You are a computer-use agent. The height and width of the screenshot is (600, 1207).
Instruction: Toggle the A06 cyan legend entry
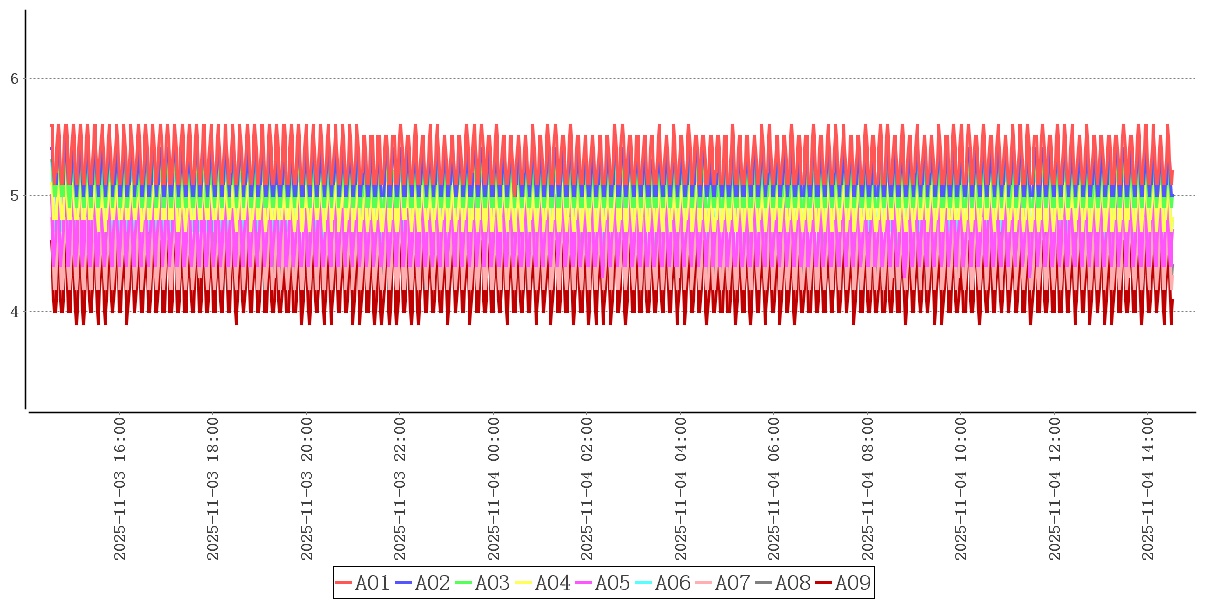(x=662, y=583)
